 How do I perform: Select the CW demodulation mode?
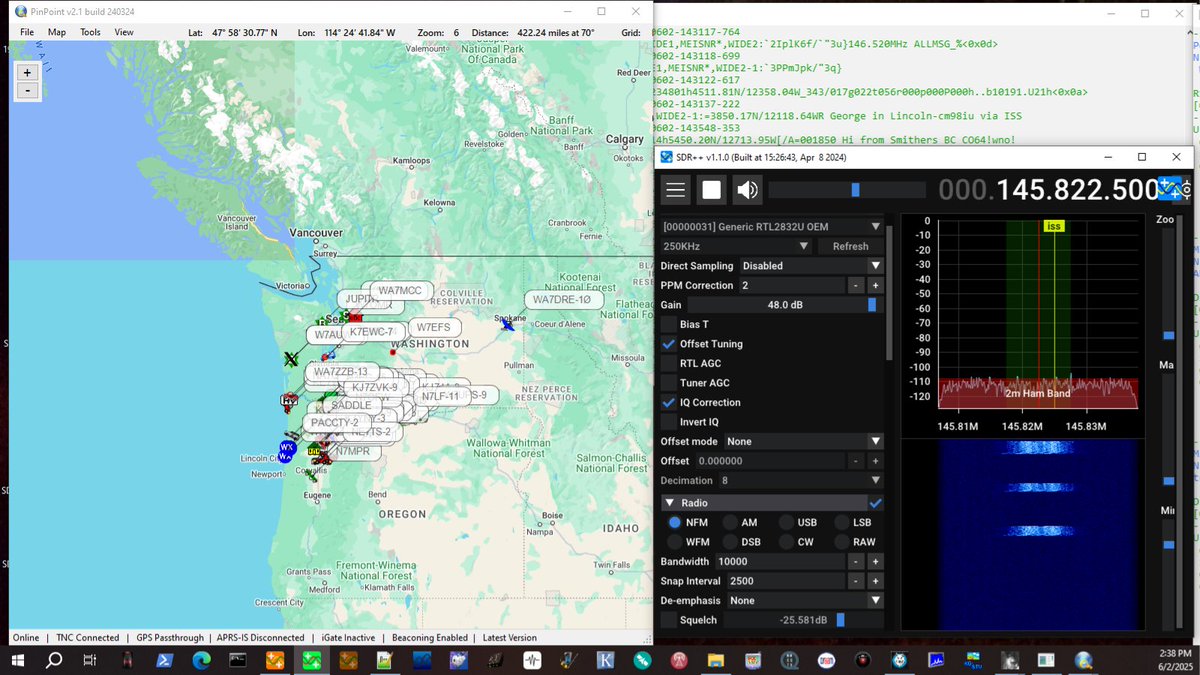click(785, 542)
